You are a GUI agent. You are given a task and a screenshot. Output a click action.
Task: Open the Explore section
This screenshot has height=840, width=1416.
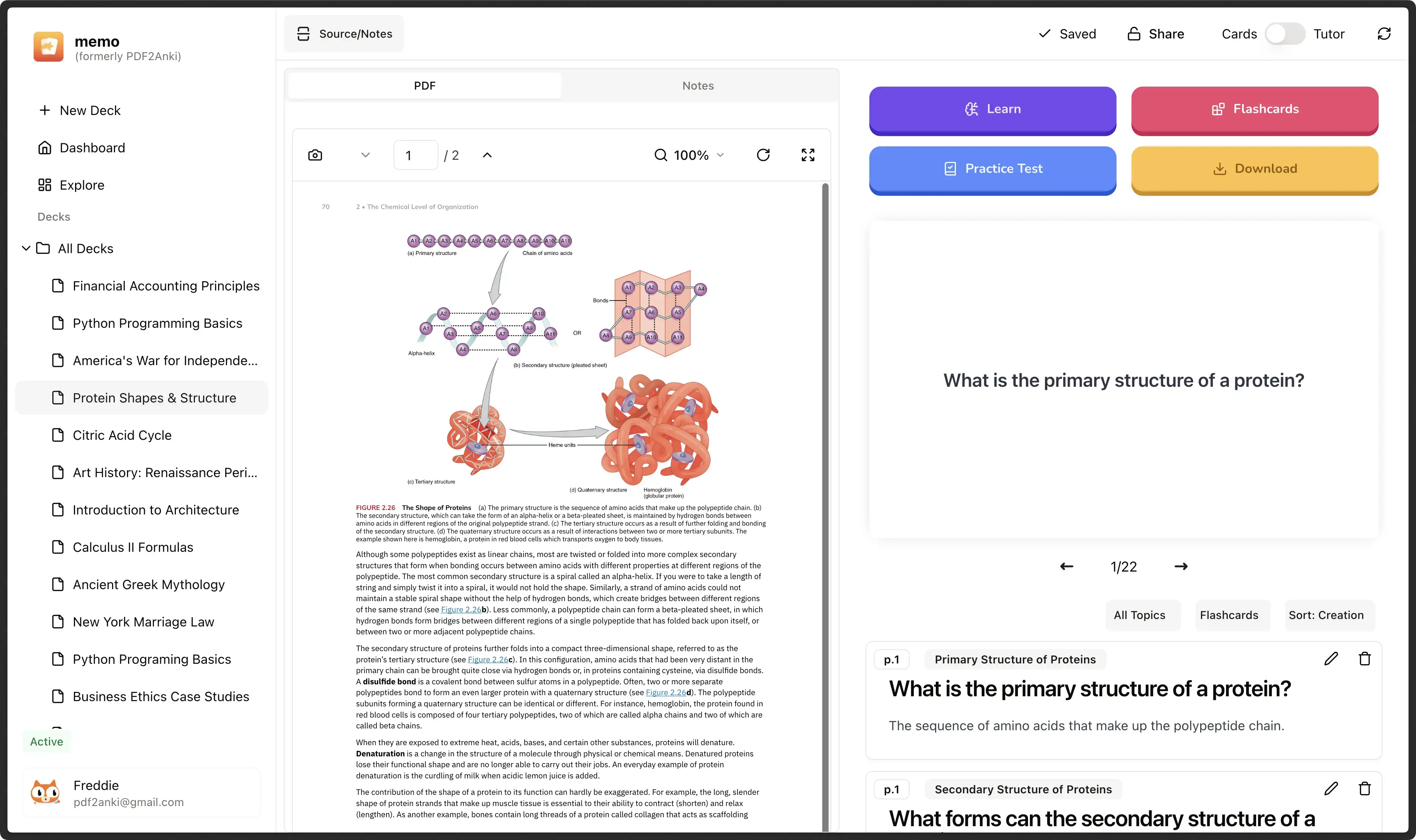click(81, 184)
